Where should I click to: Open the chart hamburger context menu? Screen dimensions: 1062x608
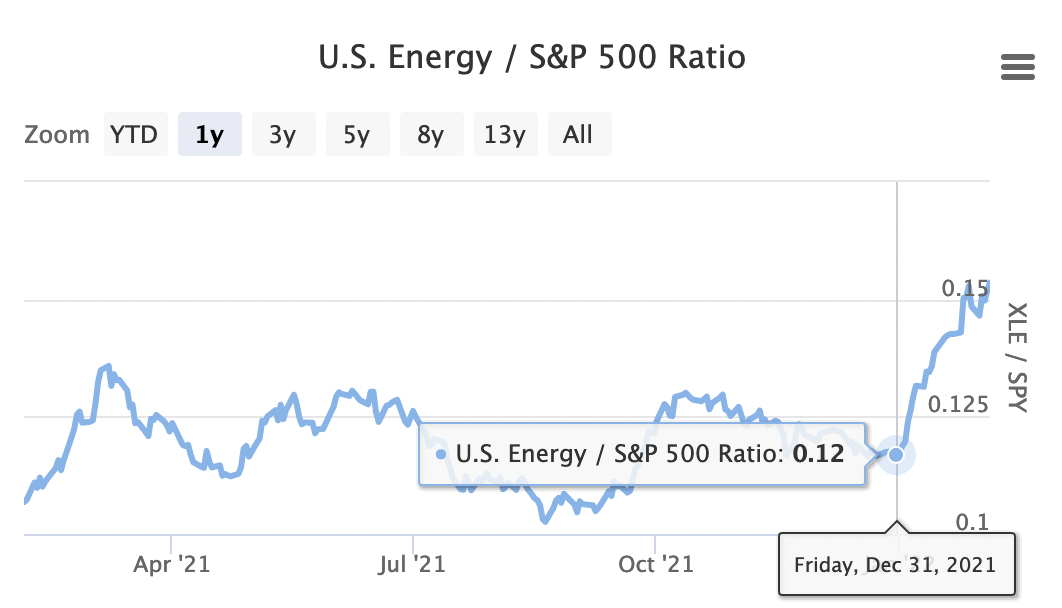pos(1017,67)
